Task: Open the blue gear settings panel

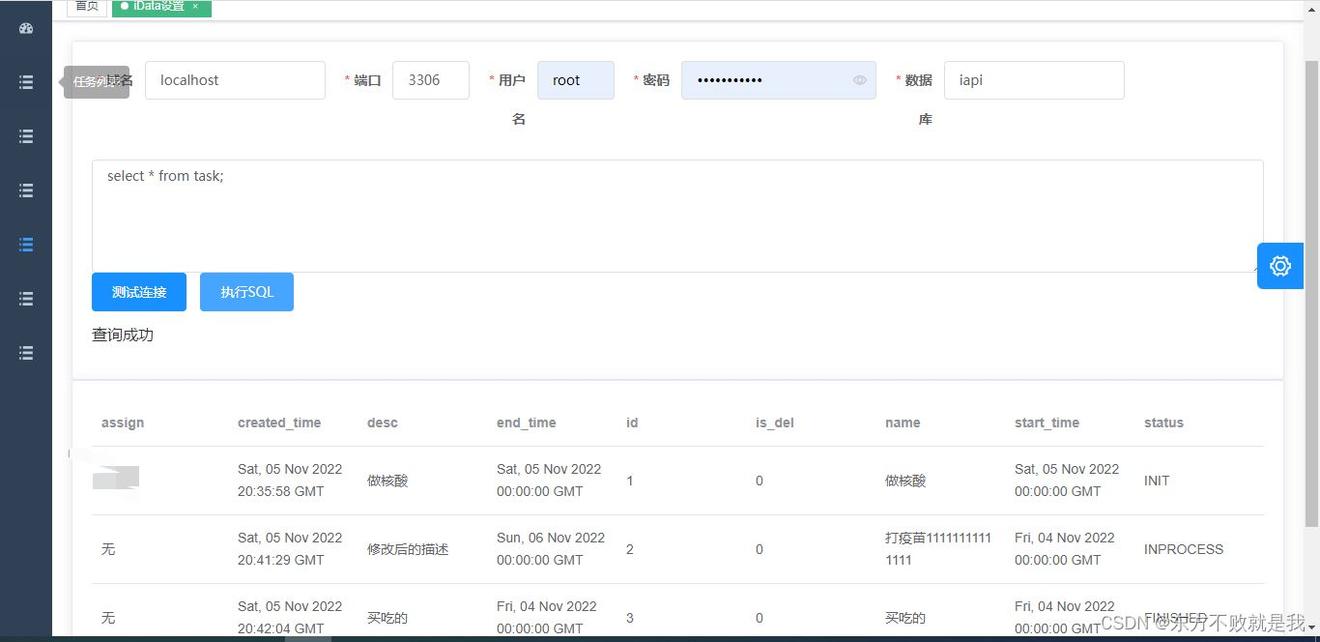Action: pyautogui.click(x=1280, y=266)
